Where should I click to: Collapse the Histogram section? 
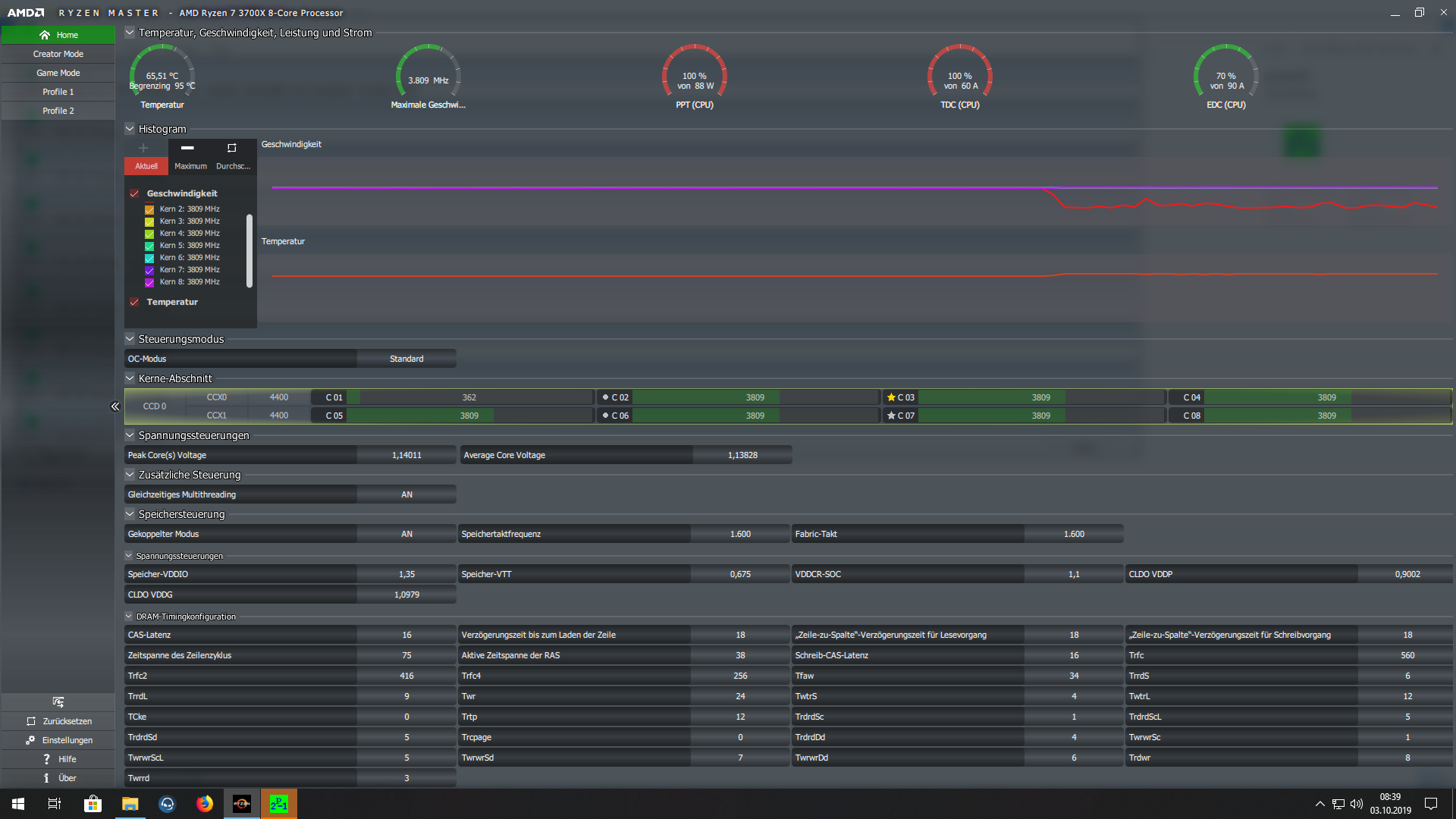[130, 129]
